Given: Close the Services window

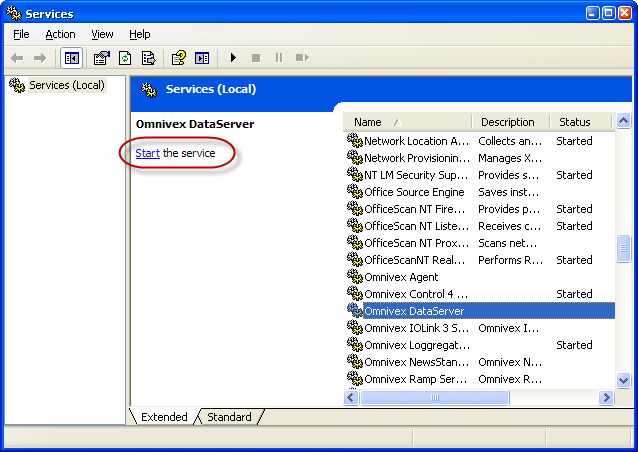Looking at the screenshot, I should [625, 13].
